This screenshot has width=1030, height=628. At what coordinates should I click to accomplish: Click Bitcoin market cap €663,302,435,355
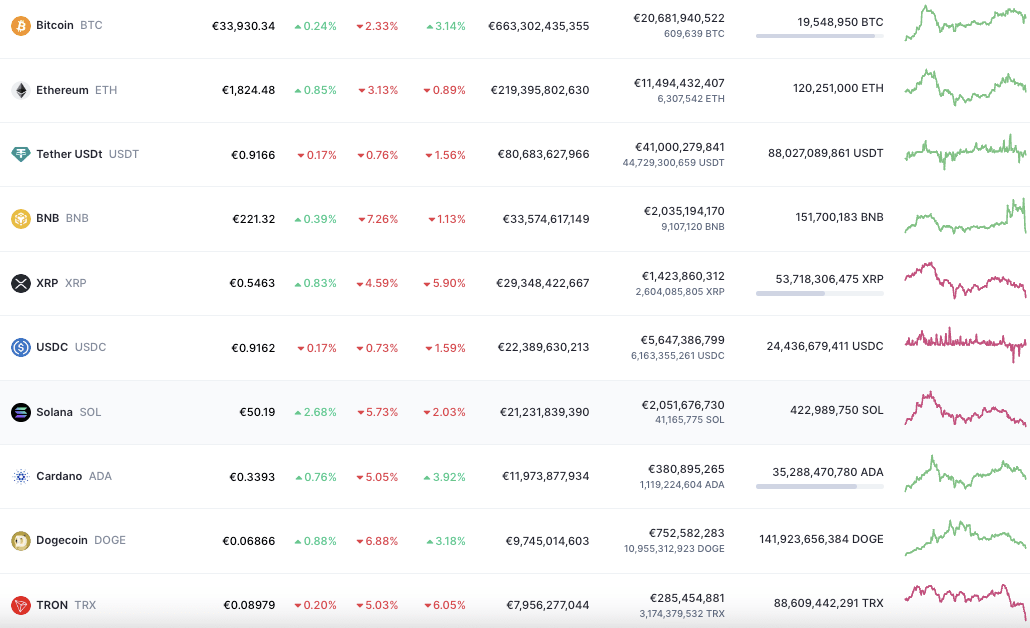click(539, 26)
